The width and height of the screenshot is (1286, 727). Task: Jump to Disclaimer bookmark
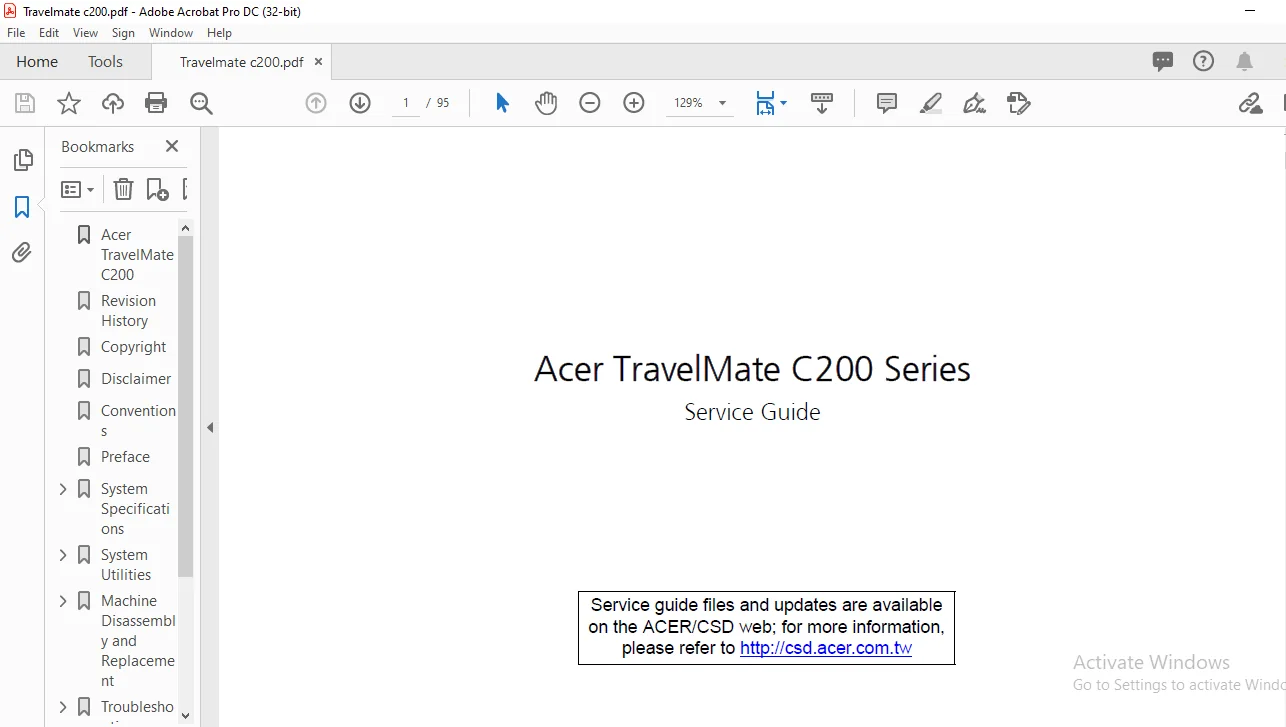point(136,379)
